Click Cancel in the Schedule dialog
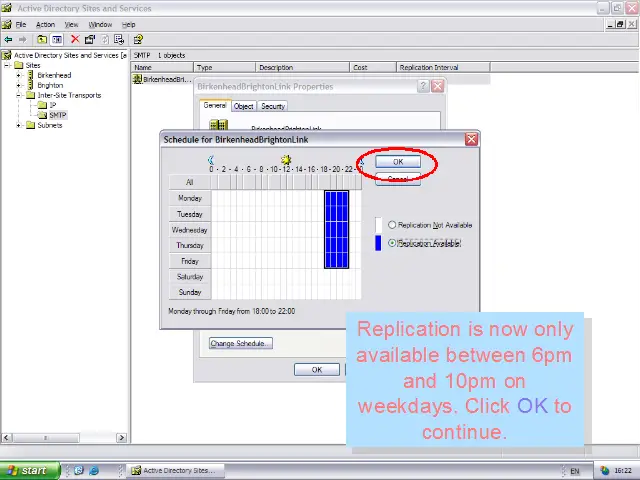The width and height of the screenshot is (640, 480). (x=398, y=179)
